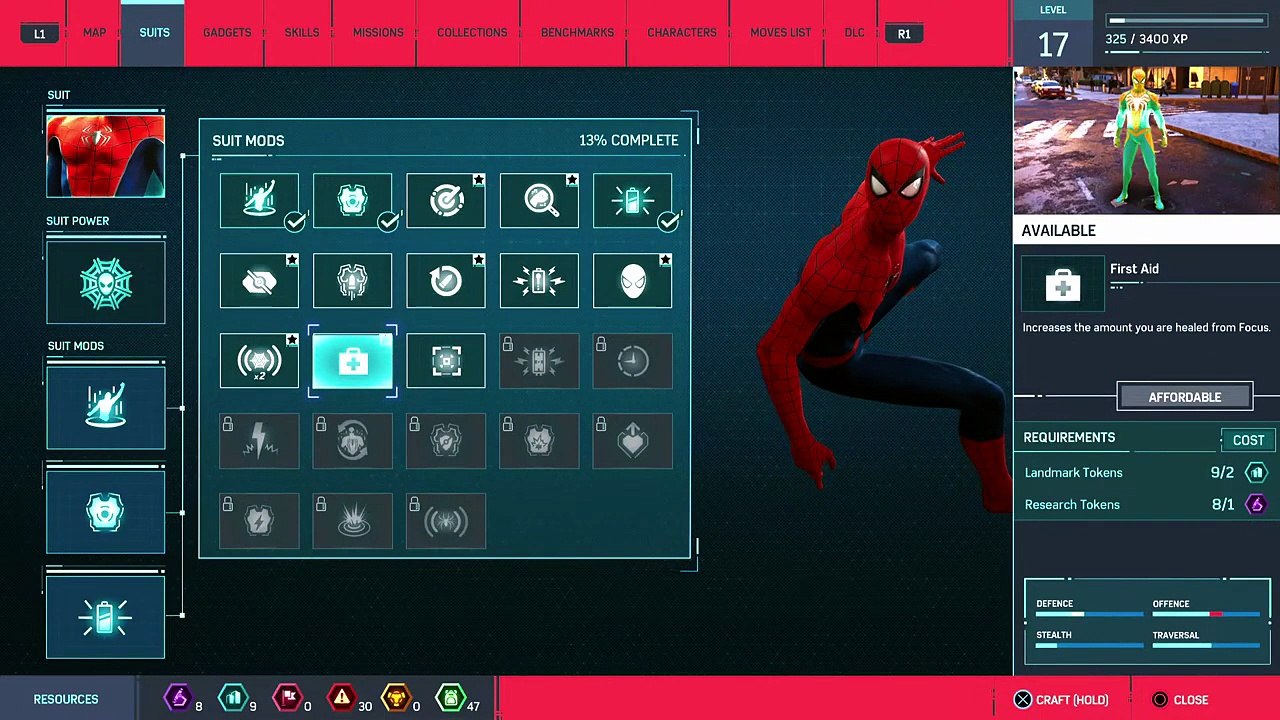Select the locked electric vest mod
The height and width of the screenshot is (720, 1280).
[259, 521]
